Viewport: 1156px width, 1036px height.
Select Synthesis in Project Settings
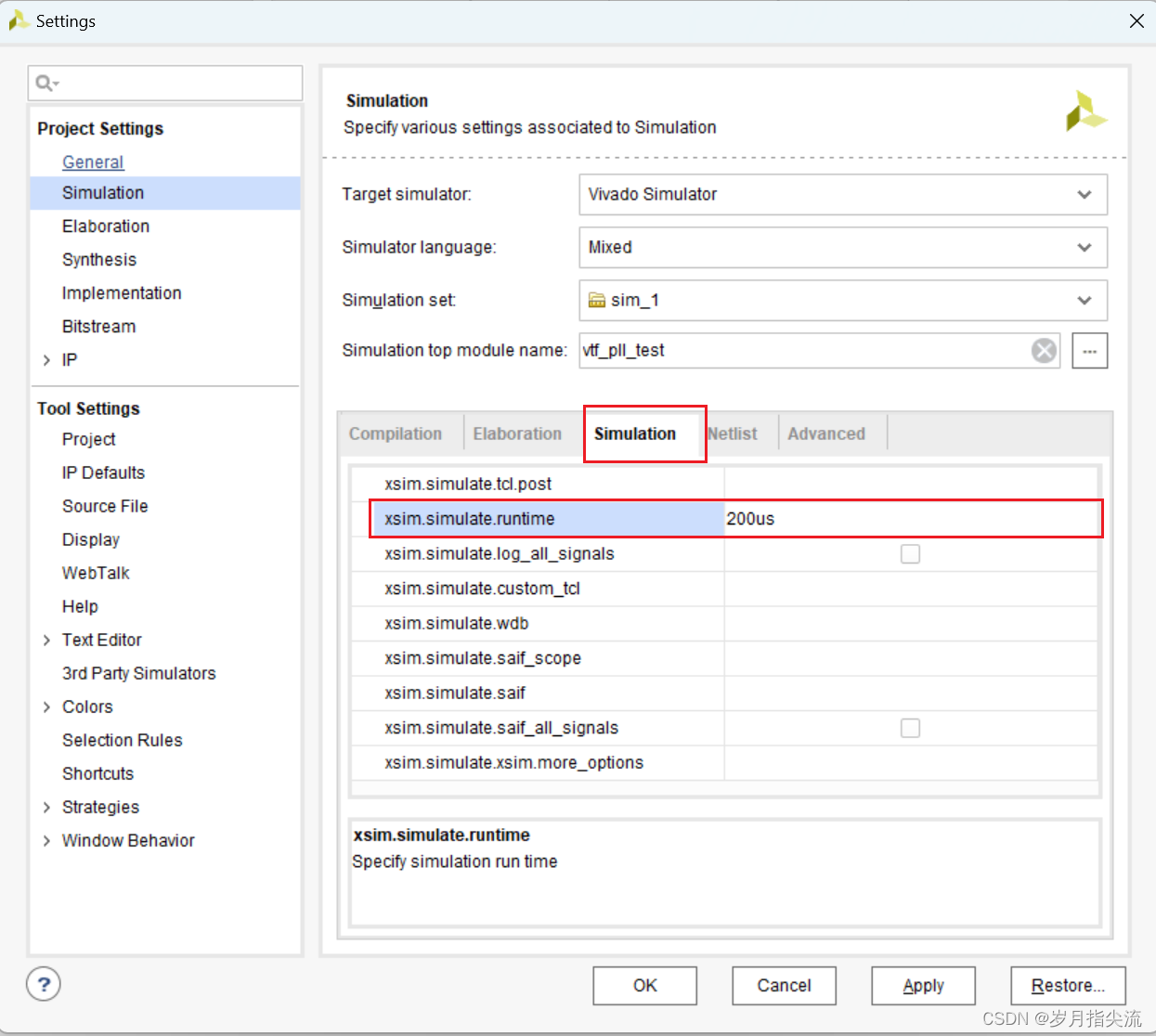(99, 260)
